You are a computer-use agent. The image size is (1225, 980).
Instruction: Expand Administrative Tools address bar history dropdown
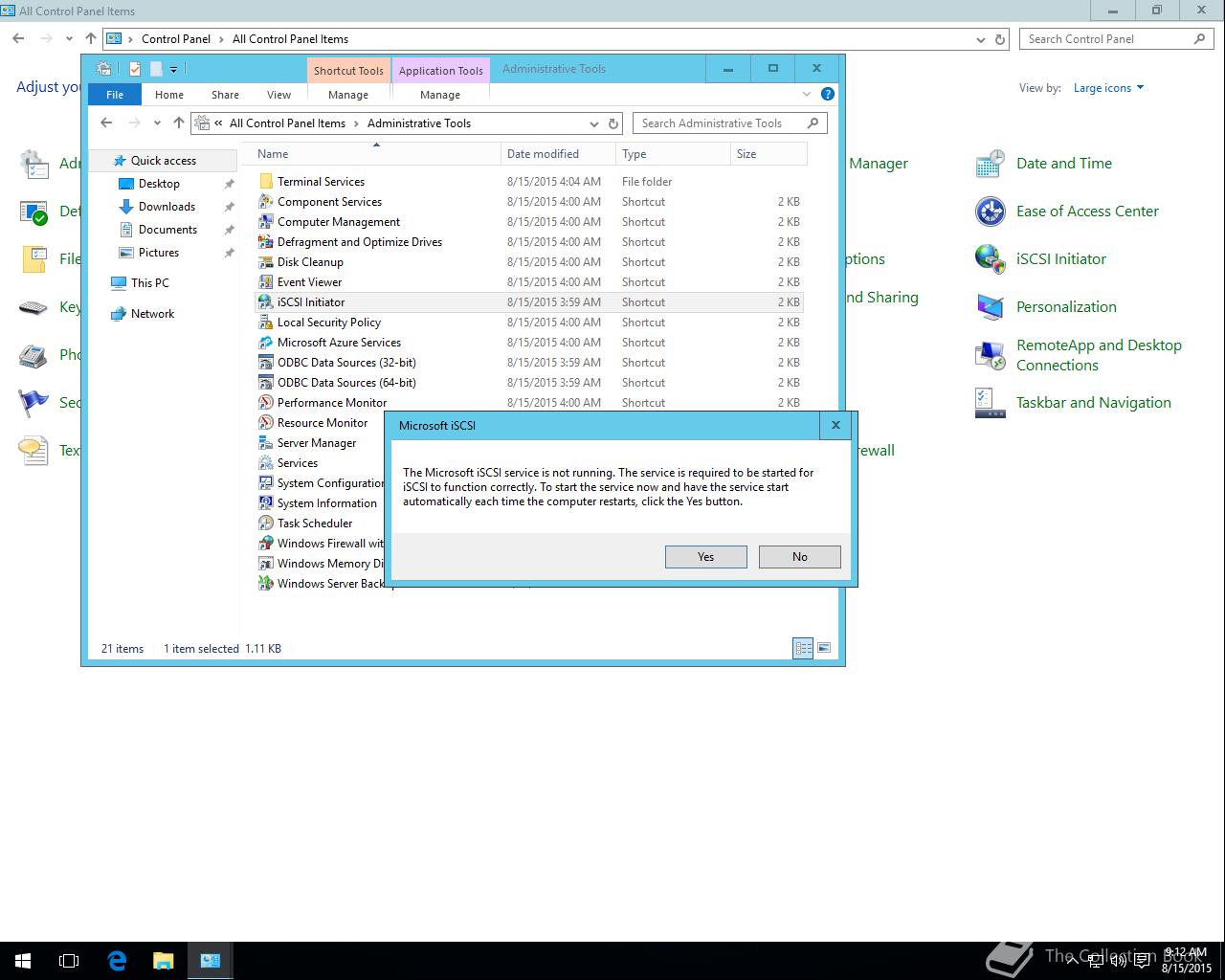coord(594,123)
